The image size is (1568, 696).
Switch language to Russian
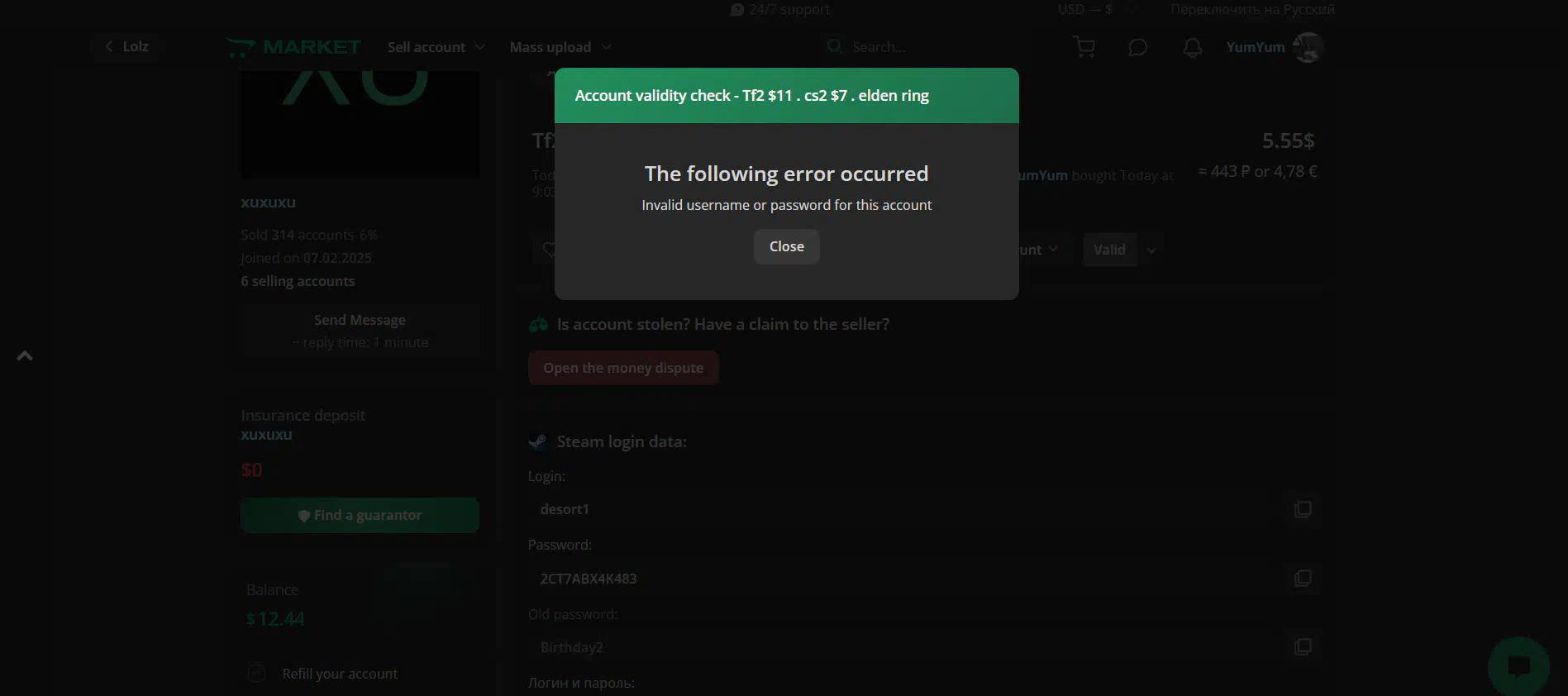point(1252,9)
